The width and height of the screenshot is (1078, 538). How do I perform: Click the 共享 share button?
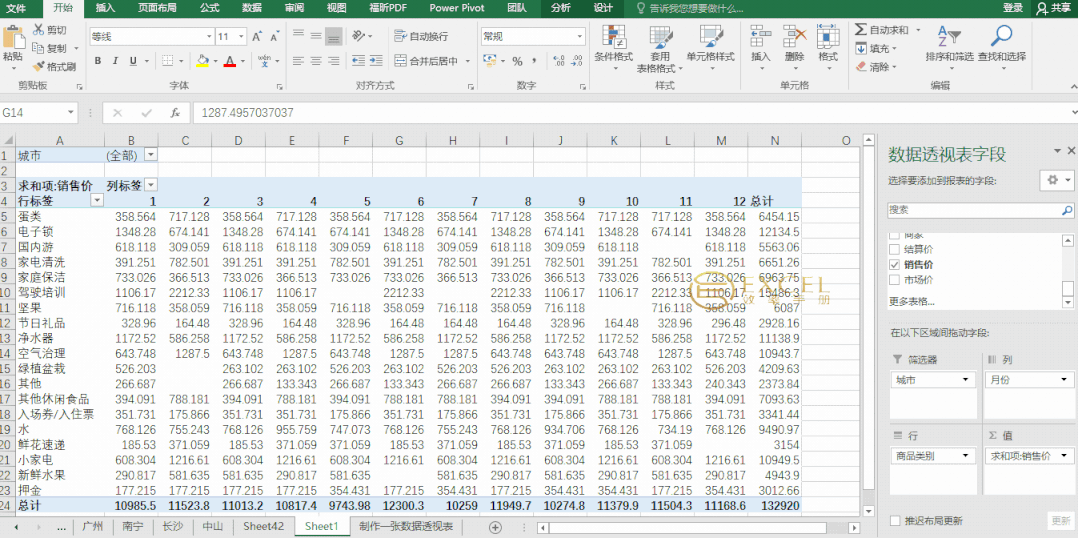click(1056, 8)
